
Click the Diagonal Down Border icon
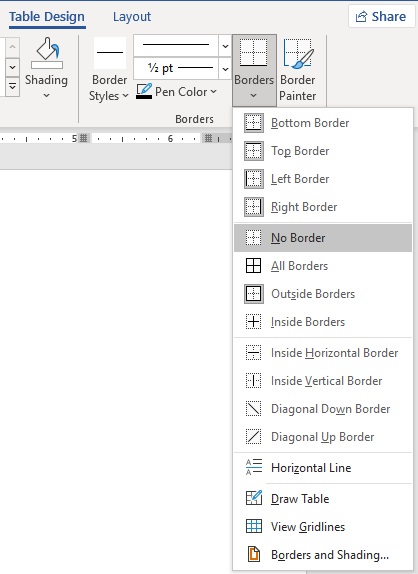[253, 409]
